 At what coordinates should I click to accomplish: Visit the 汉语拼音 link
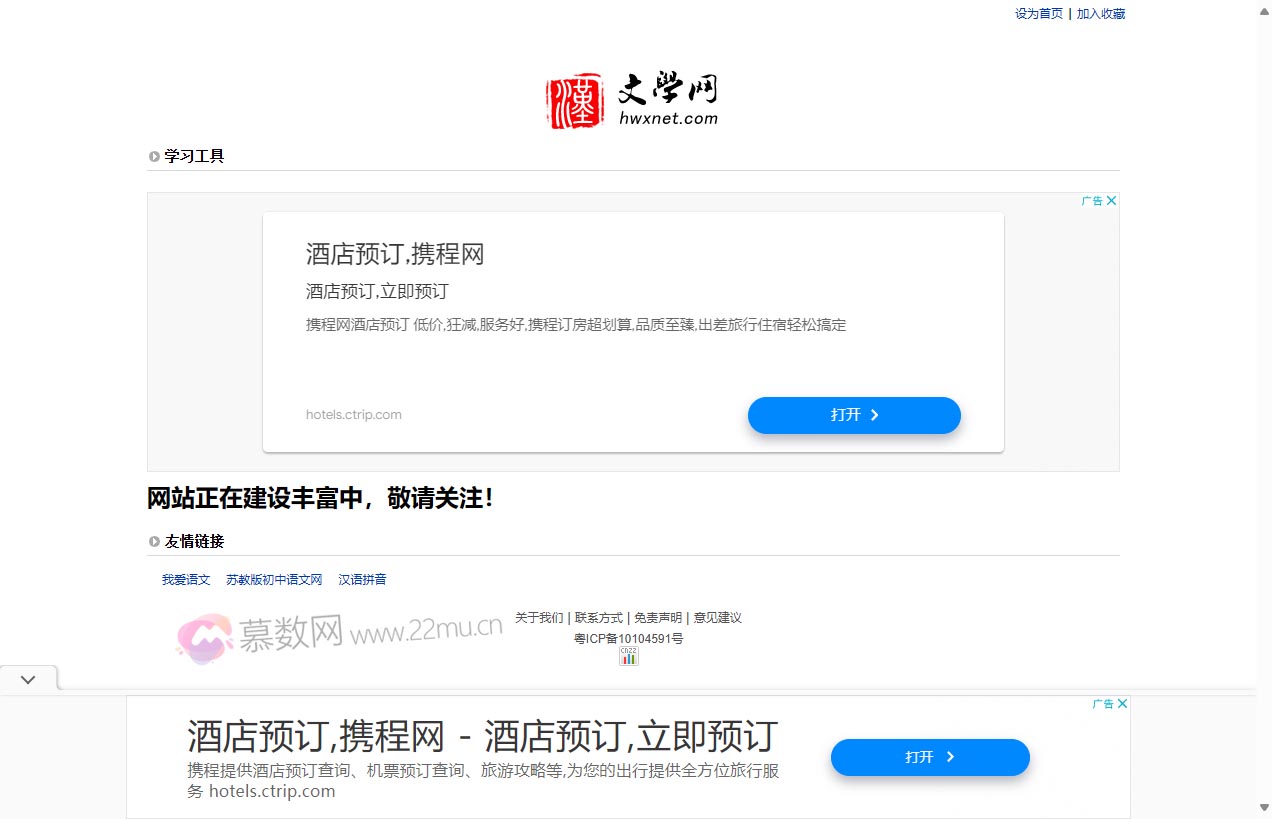point(362,579)
